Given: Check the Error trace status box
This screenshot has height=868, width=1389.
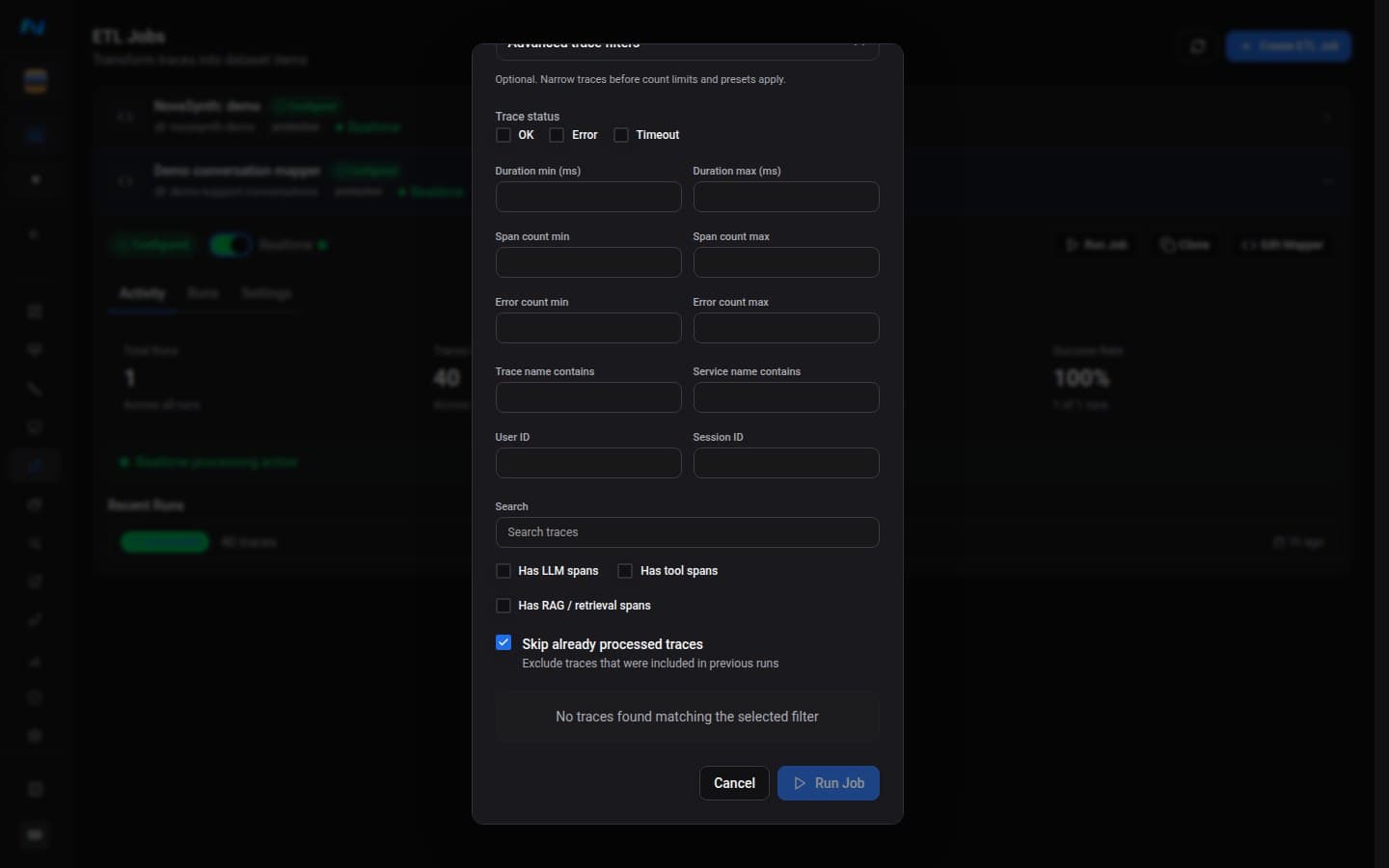Looking at the screenshot, I should tap(557, 135).
